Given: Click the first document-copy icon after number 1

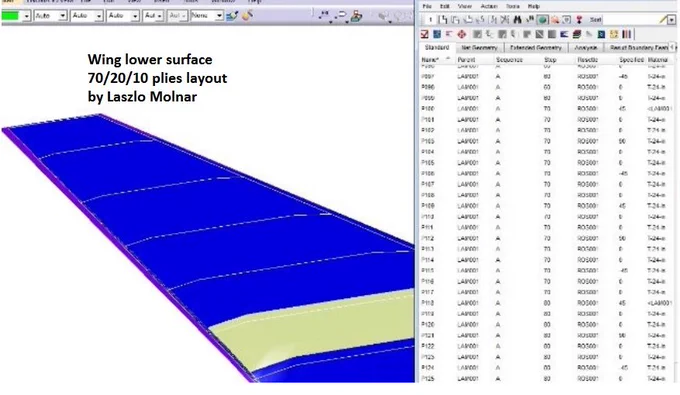Looking at the screenshot, I should click(443, 20).
